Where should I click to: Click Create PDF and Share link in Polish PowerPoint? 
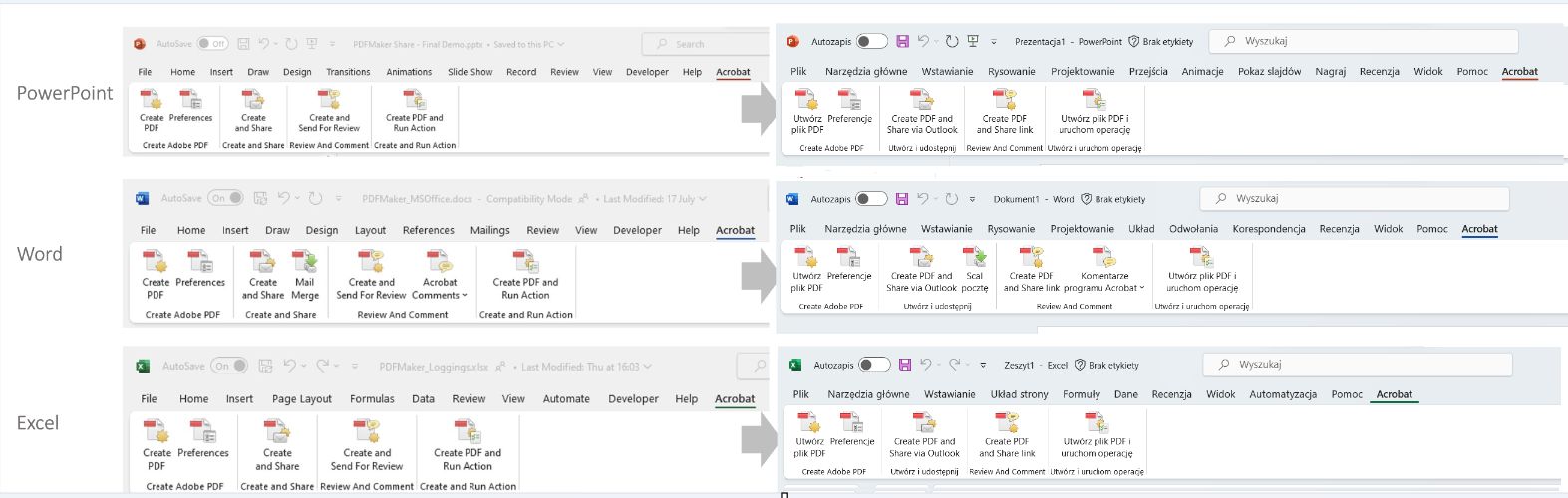1005,112
